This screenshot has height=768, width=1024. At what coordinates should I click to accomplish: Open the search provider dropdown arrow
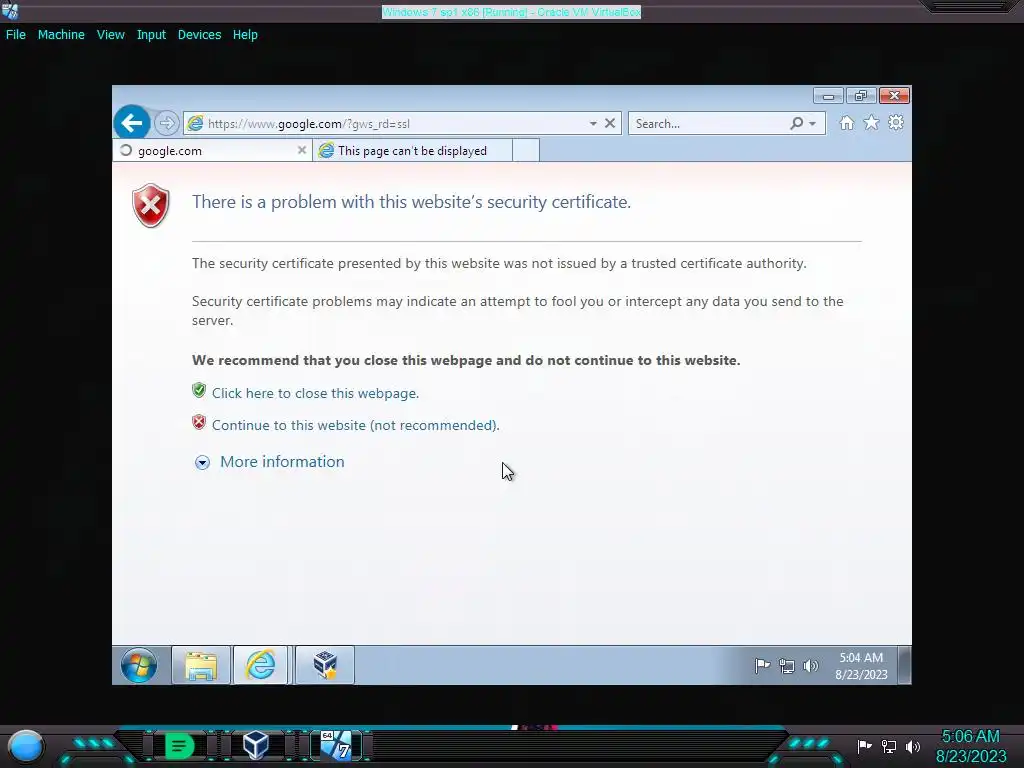[x=812, y=123]
